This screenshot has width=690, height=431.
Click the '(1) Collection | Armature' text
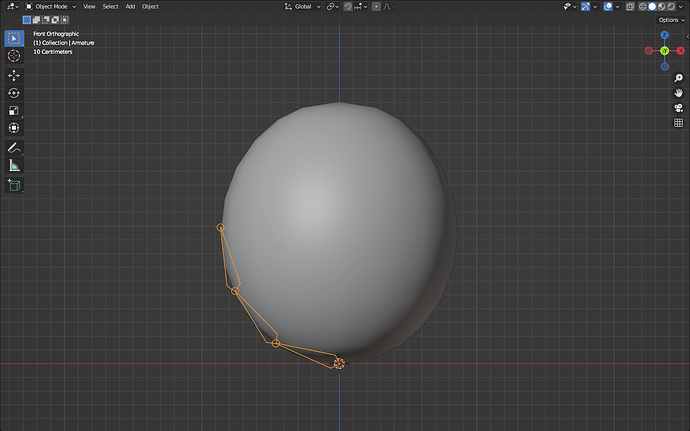[64, 43]
